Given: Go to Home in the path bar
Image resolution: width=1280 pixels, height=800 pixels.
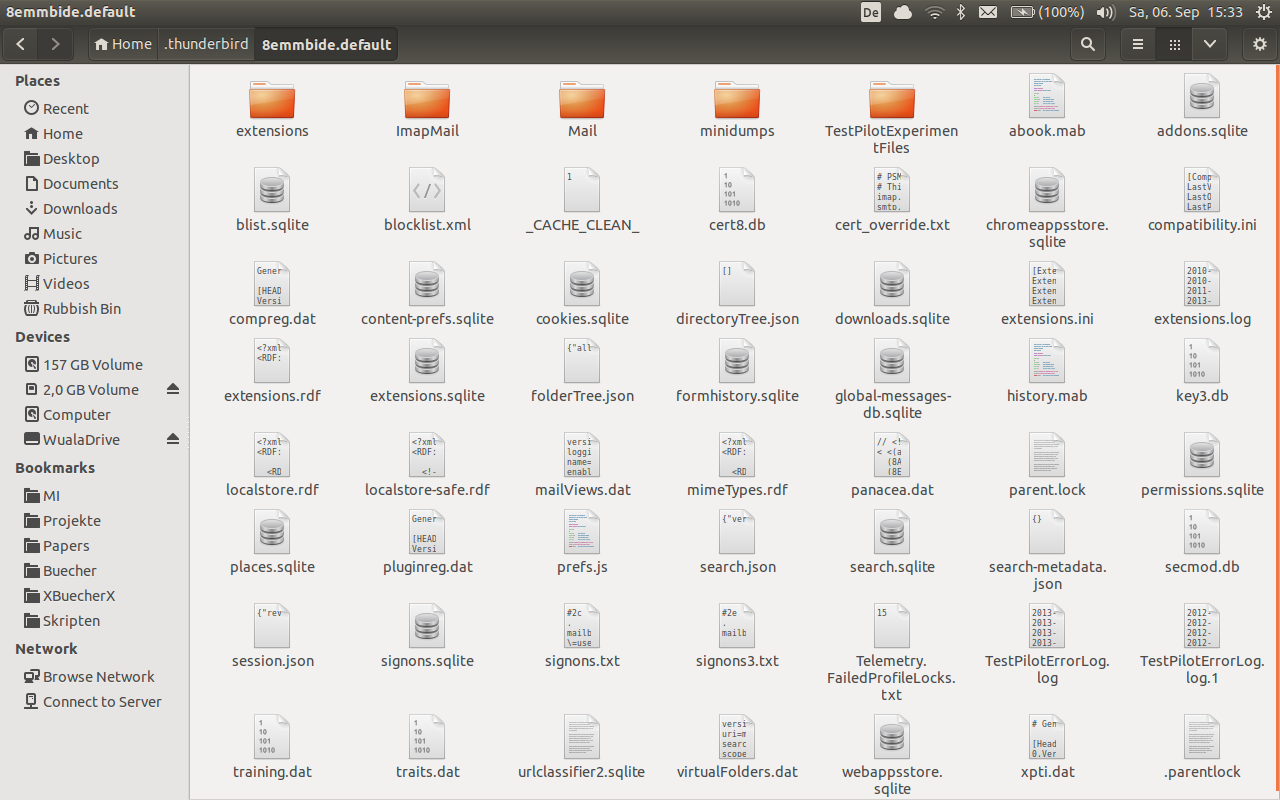Looking at the screenshot, I should click(x=124, y=44).
